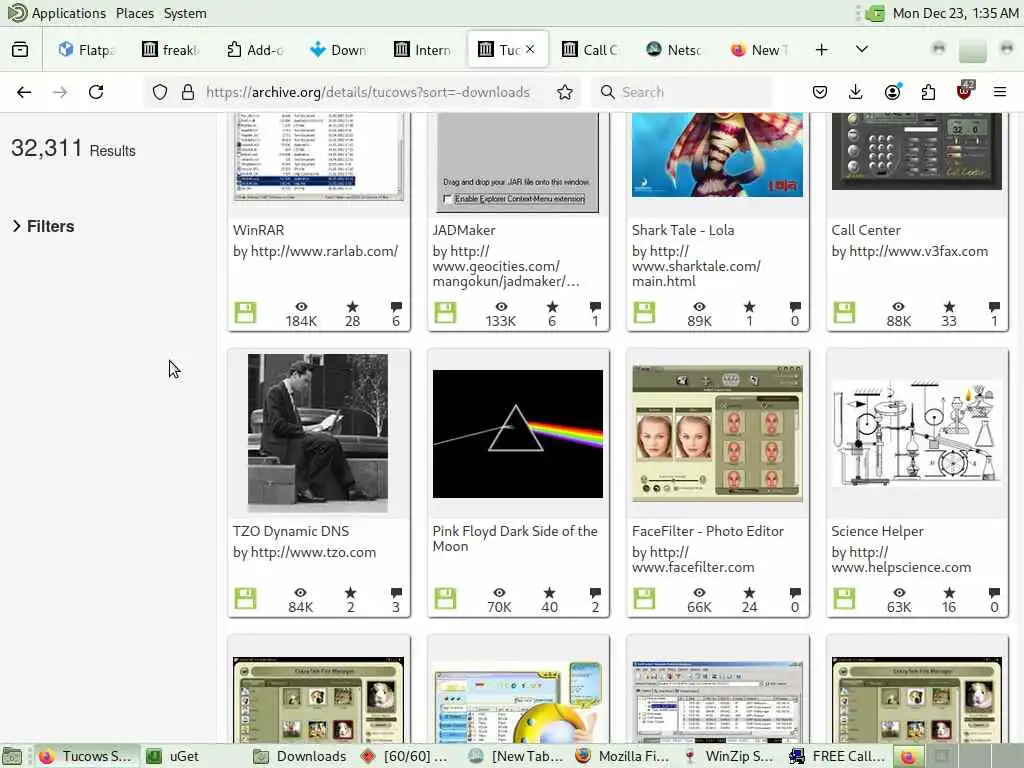Go back to previous page
Image resolution: width=1024 pixels, height=768 pixels.
24,92
